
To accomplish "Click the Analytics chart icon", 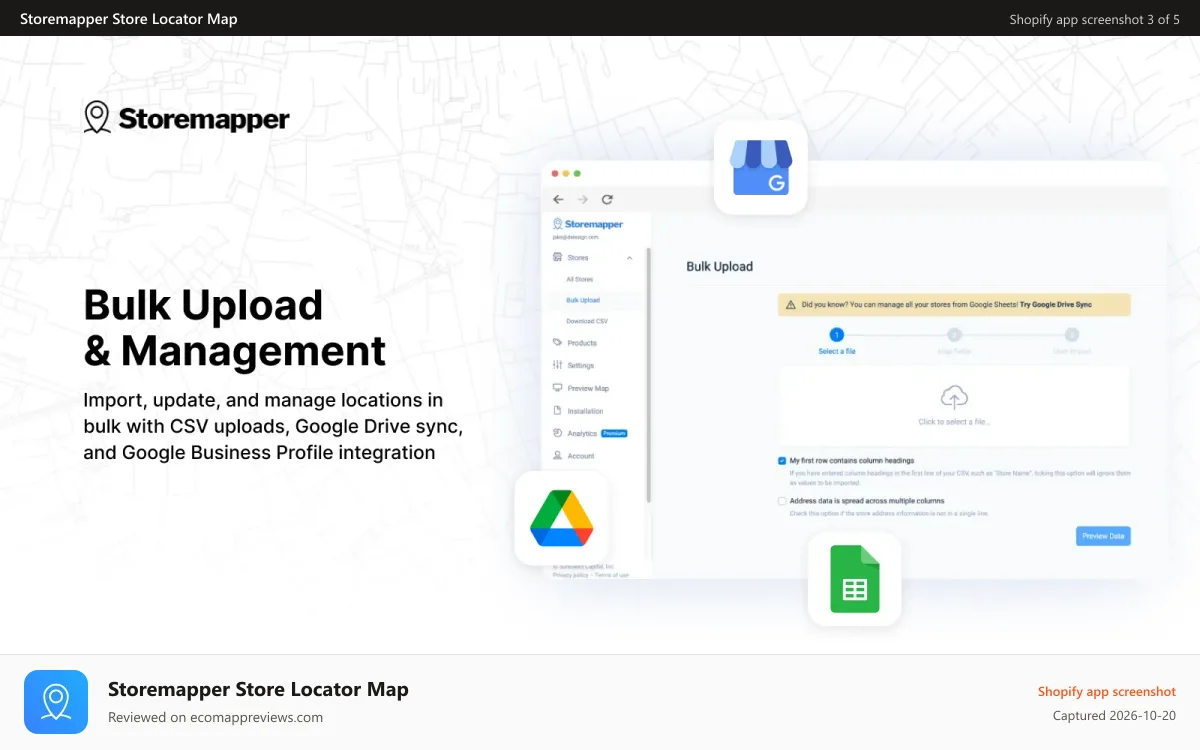I will (557, 433).
